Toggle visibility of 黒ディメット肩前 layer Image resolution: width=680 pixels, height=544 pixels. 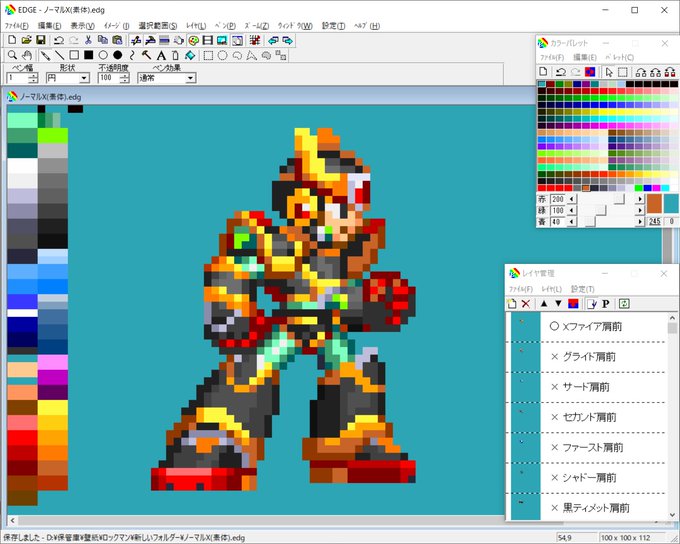554,508
